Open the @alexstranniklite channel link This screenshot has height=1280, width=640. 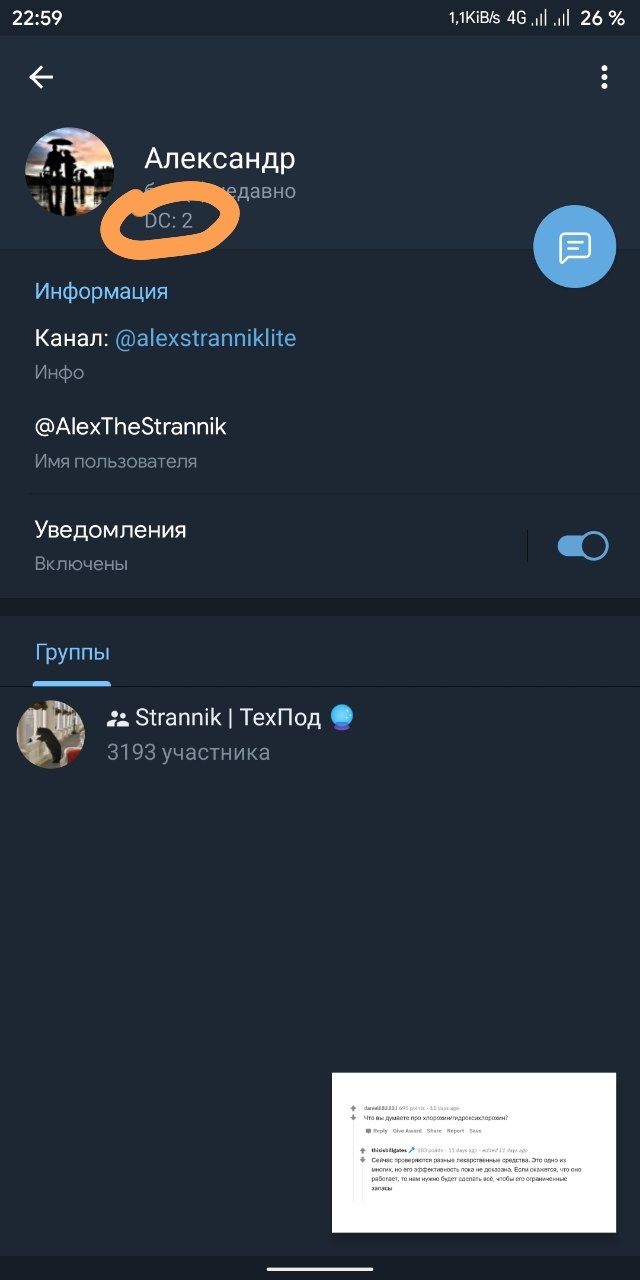pyautogui.click(x=206, y=338)
